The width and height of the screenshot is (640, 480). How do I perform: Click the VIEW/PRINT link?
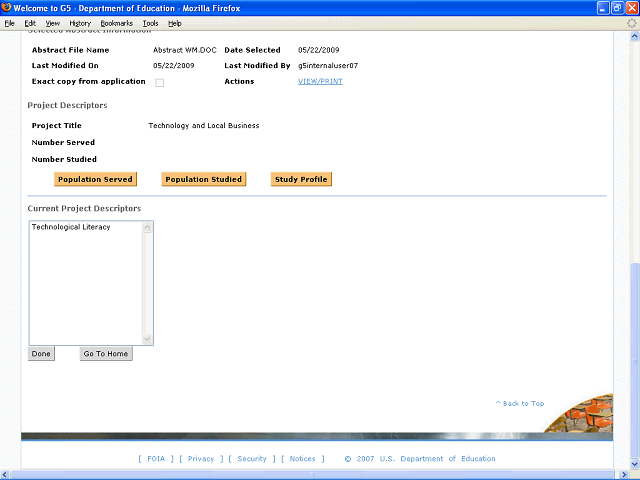coord(320,81)
